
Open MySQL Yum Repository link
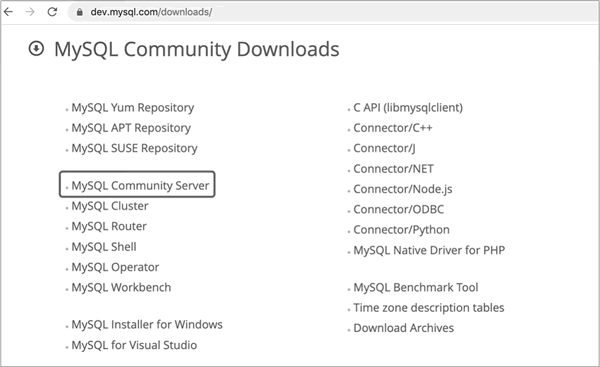point(132,108)
